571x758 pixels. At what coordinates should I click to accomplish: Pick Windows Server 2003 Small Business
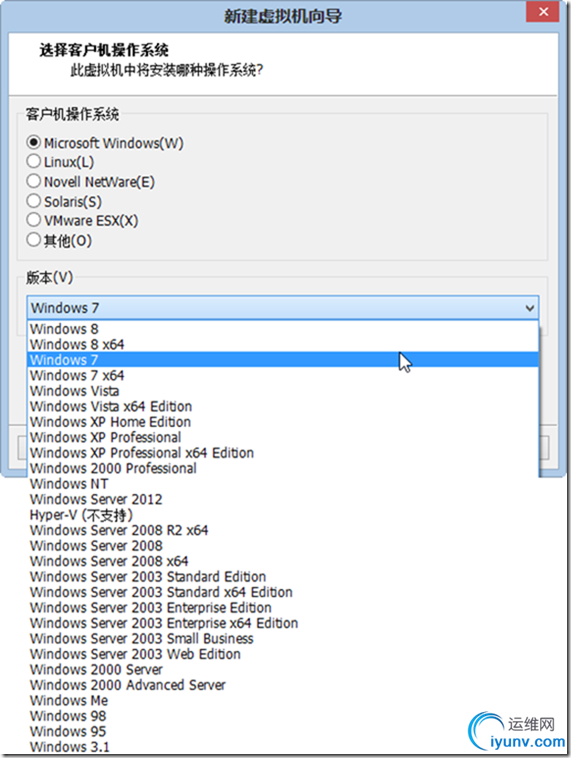point(283,638)
